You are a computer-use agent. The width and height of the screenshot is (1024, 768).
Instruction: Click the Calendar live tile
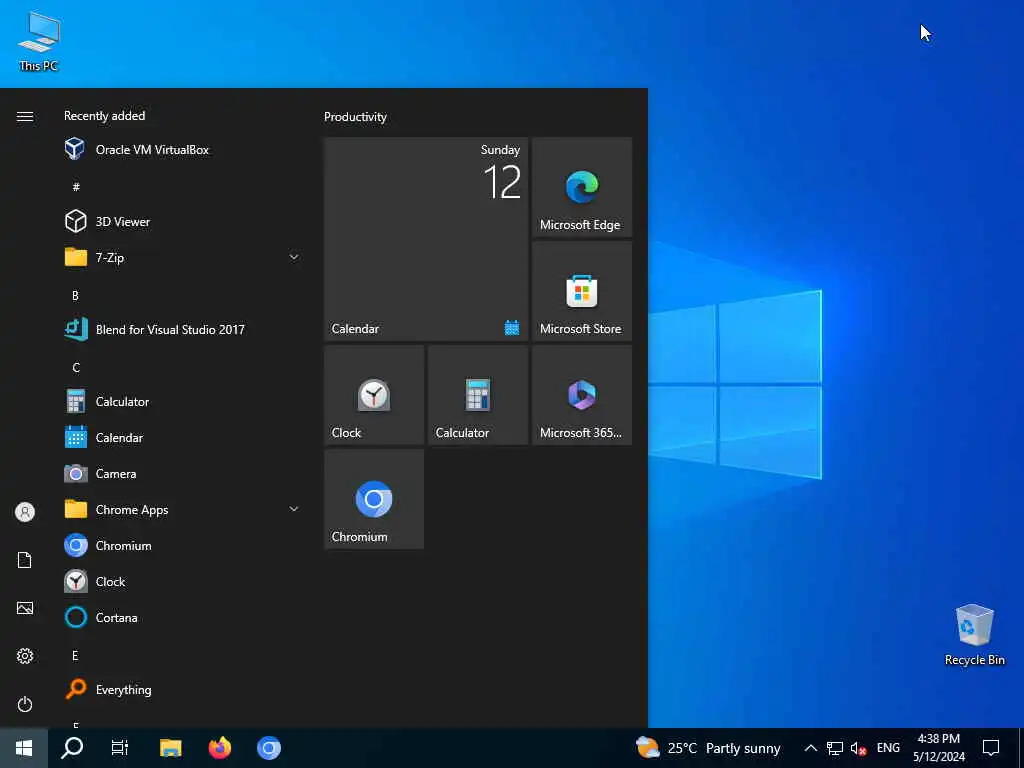coord(426,239)
